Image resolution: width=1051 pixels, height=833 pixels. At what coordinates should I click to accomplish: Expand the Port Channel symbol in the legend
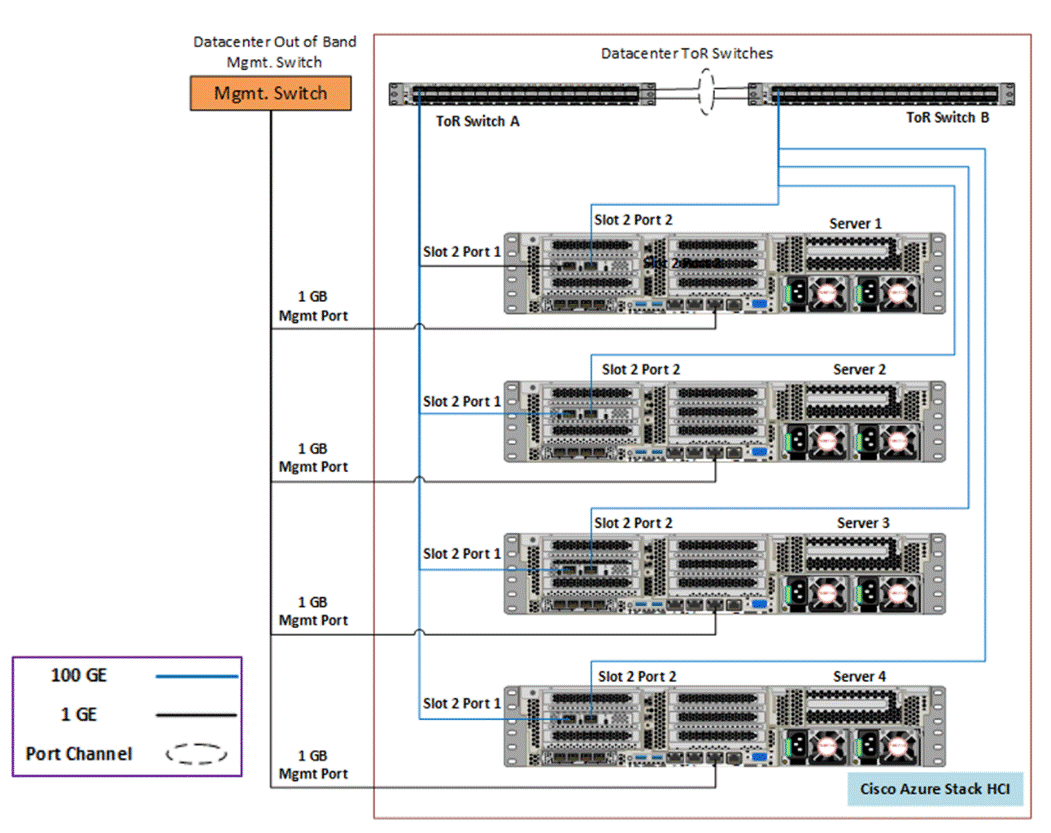point(198,754)
